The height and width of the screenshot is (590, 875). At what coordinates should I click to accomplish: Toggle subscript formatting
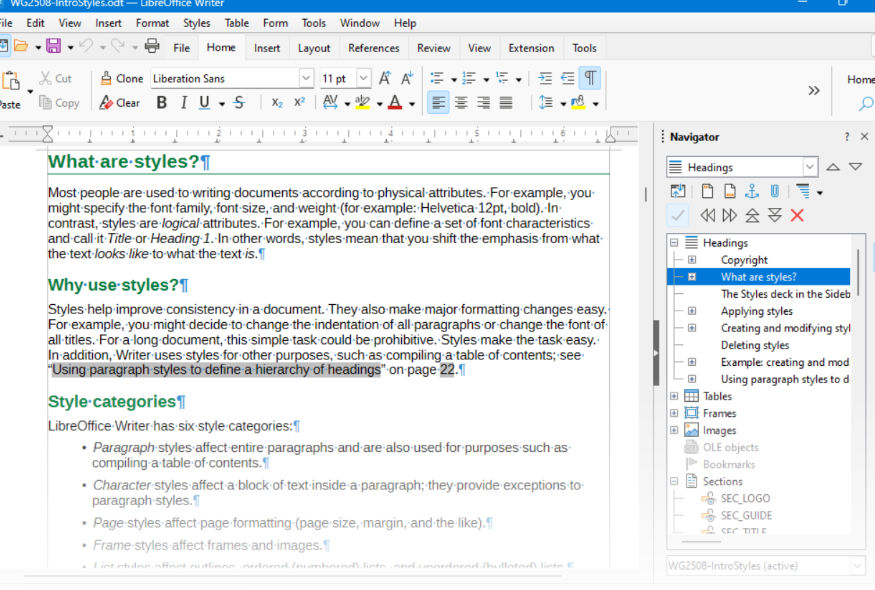point(277,103)
